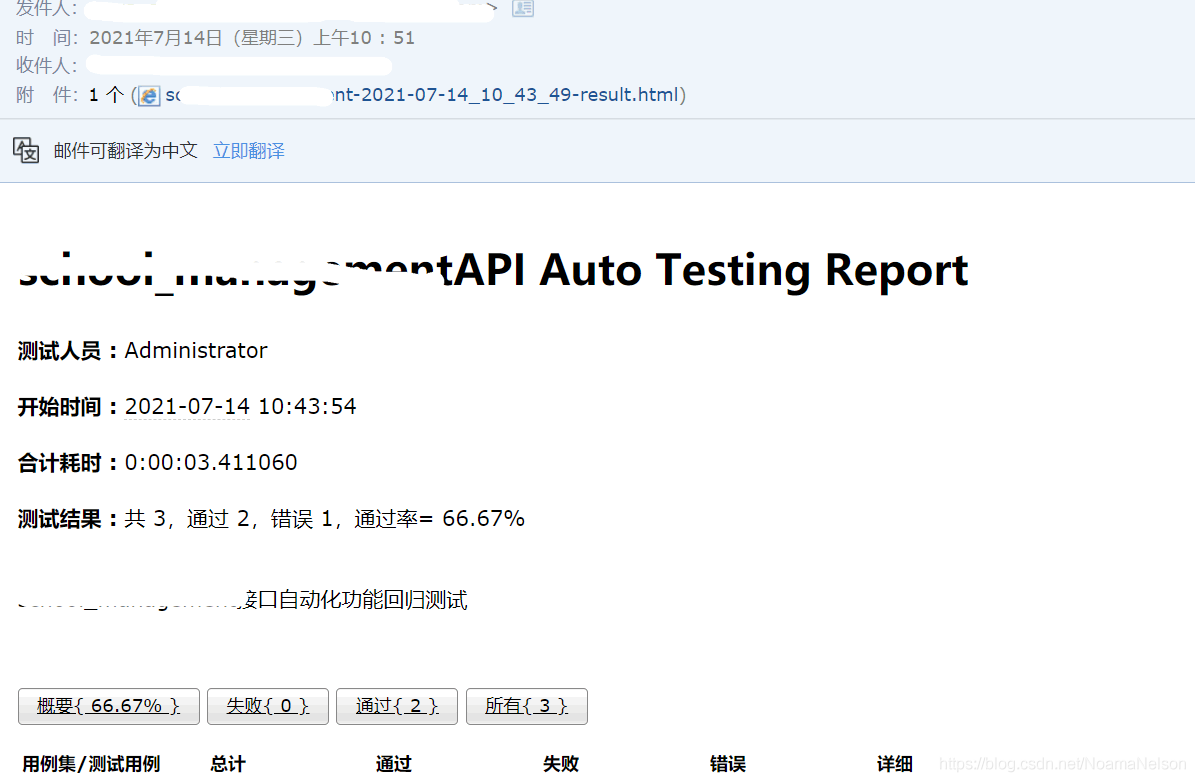
Task: Select the 通过{ 2 } button
Action: point(397,706)
